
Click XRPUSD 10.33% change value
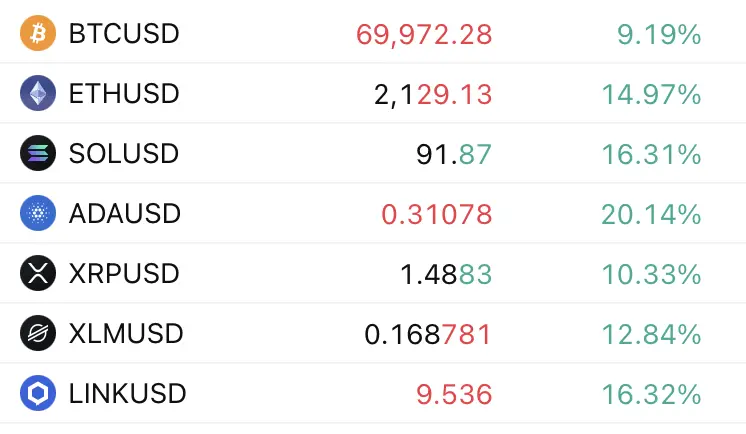[651, 274]
